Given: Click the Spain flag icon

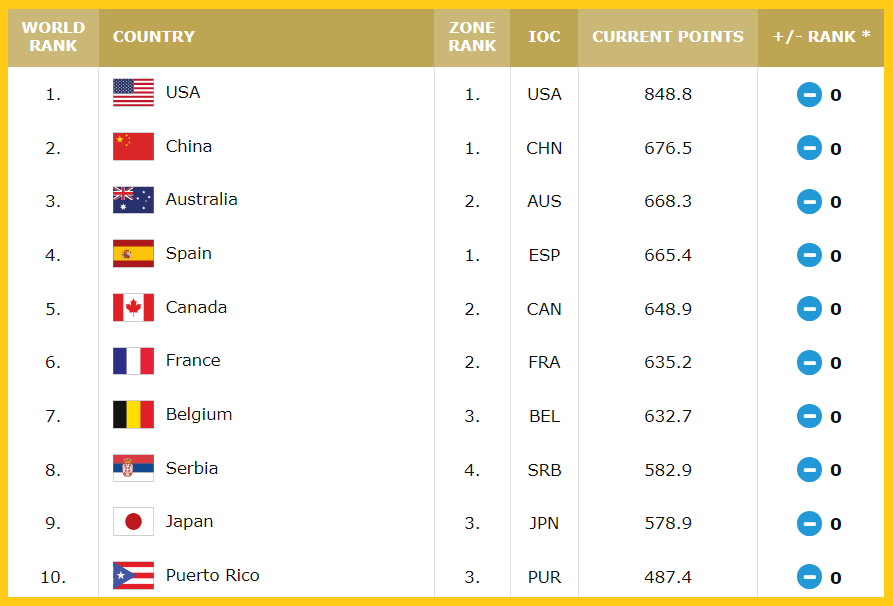Looking at the screenshot, I should pyautogui.click(x=133, y=253).
